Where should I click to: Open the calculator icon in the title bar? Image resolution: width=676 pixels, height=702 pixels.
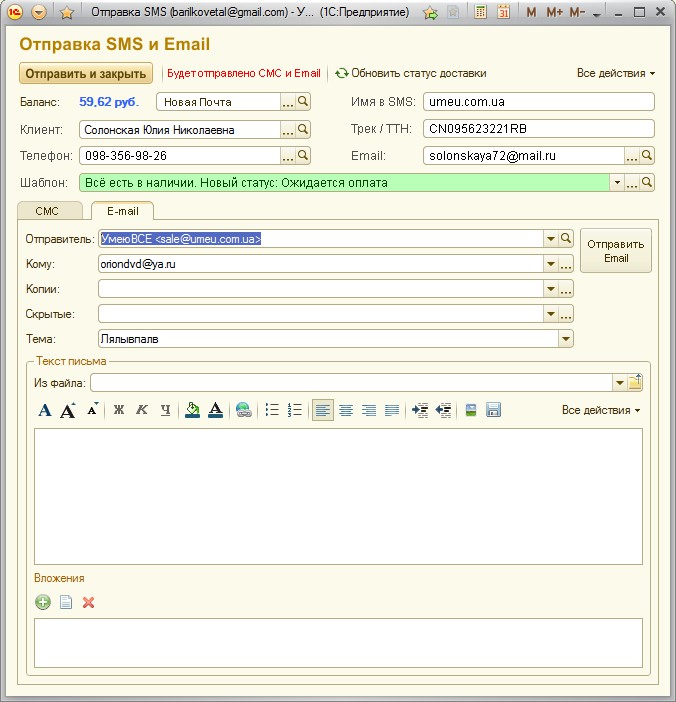[x=480, y=13]
